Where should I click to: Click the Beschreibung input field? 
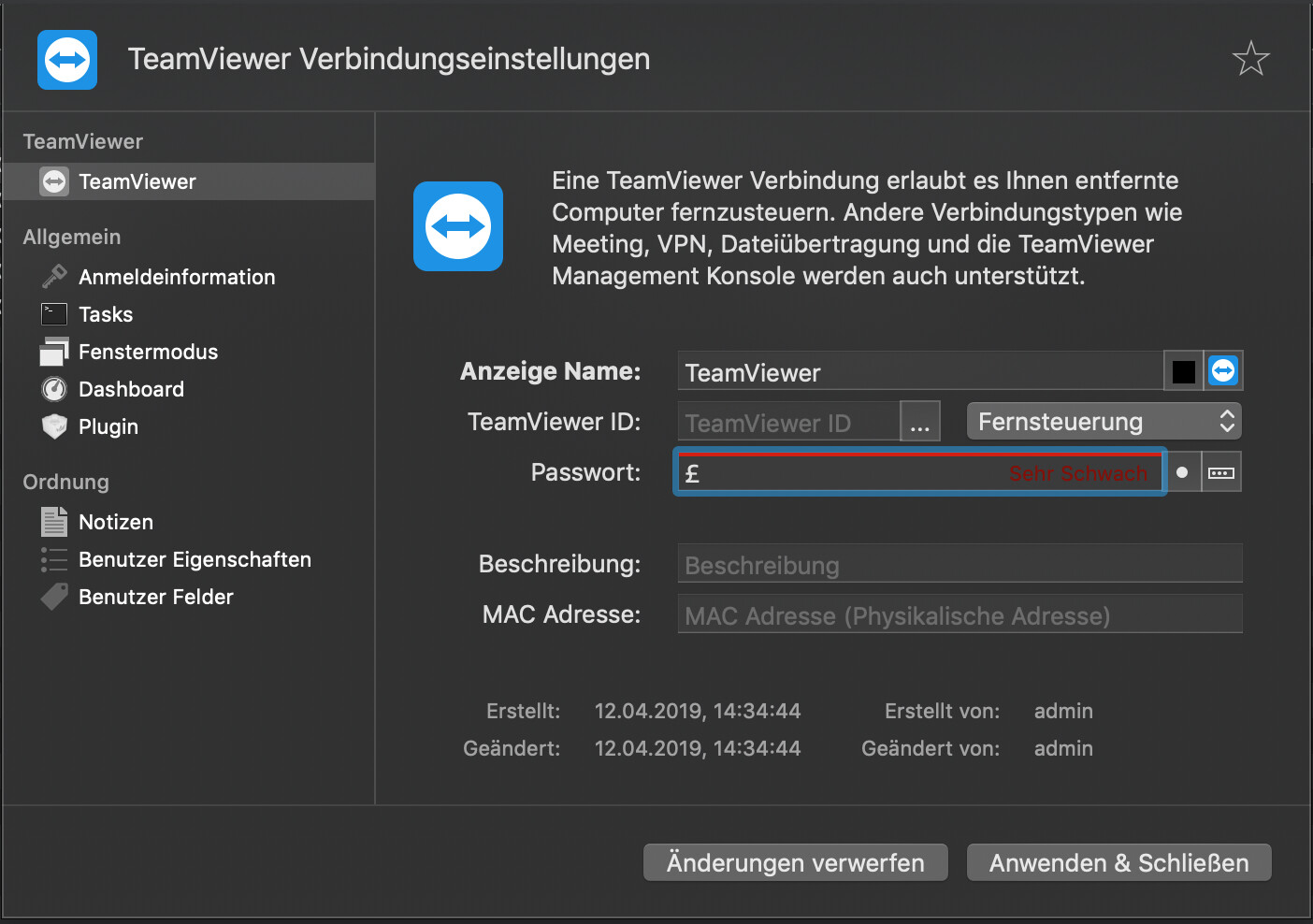point(959,565)
